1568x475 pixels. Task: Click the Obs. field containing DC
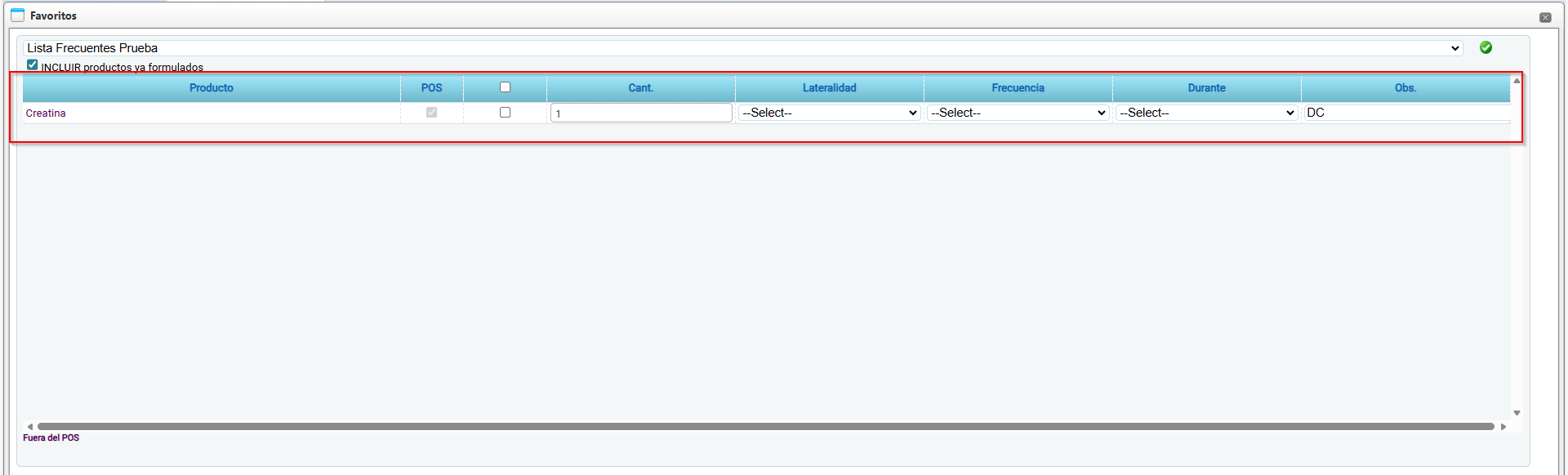click(1406, 113)
